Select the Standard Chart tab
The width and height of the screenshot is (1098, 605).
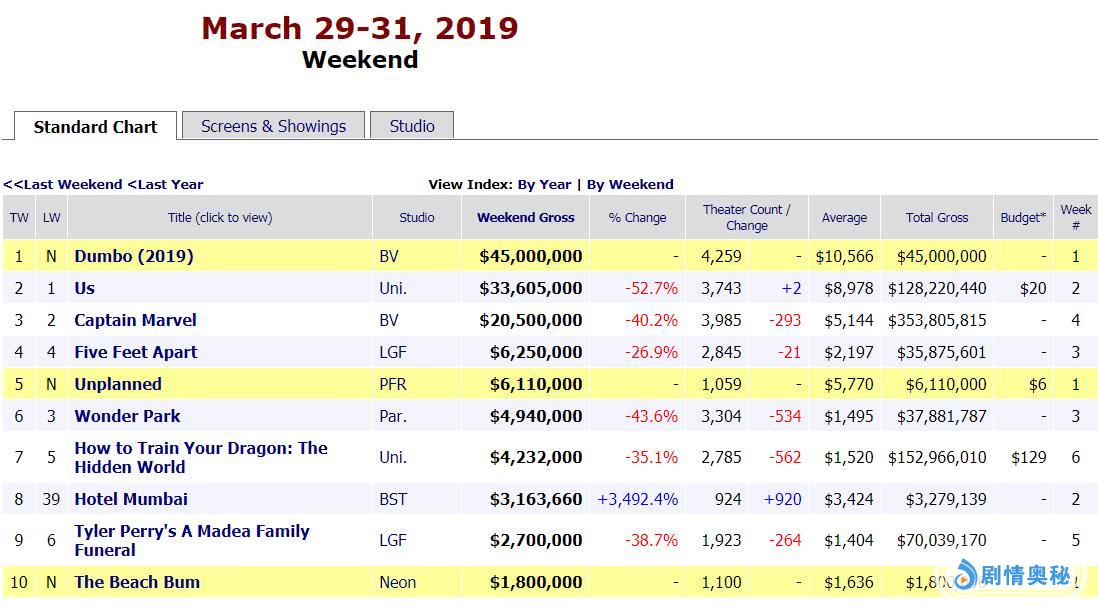click(x=95, y=127)
